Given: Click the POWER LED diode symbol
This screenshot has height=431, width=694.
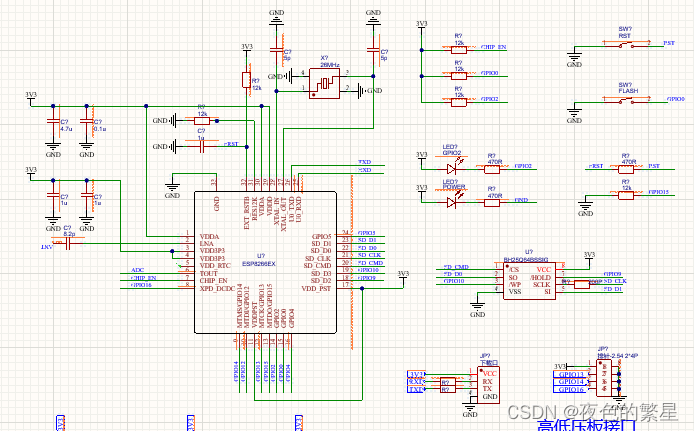Looking at the screenshot, I should click(451, 203).
